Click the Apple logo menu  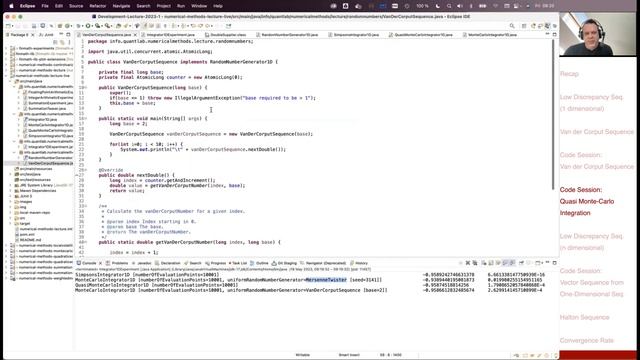(x=11, y=6)
